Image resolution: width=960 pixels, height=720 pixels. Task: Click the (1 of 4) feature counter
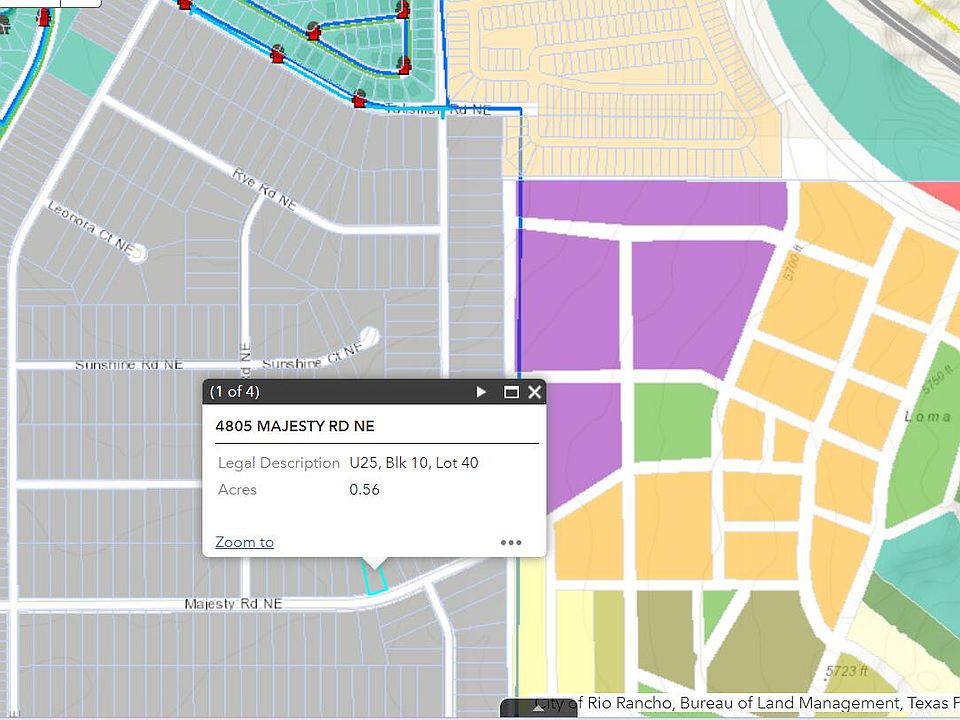click(x=235, y=392)
